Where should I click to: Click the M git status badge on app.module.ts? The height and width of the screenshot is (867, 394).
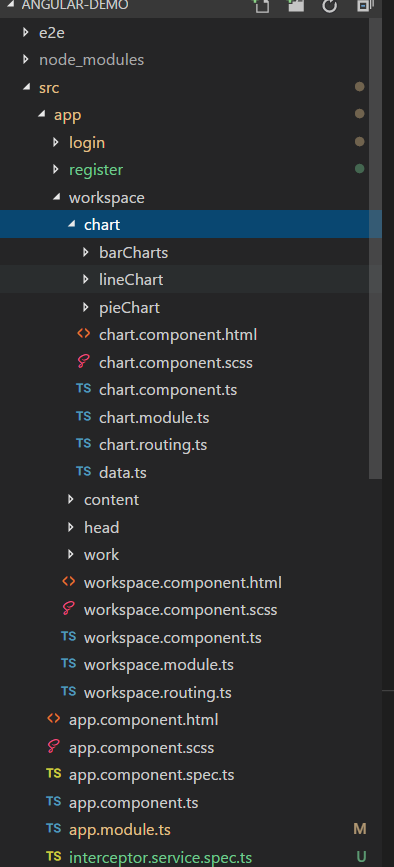click(x=360, y=829)
